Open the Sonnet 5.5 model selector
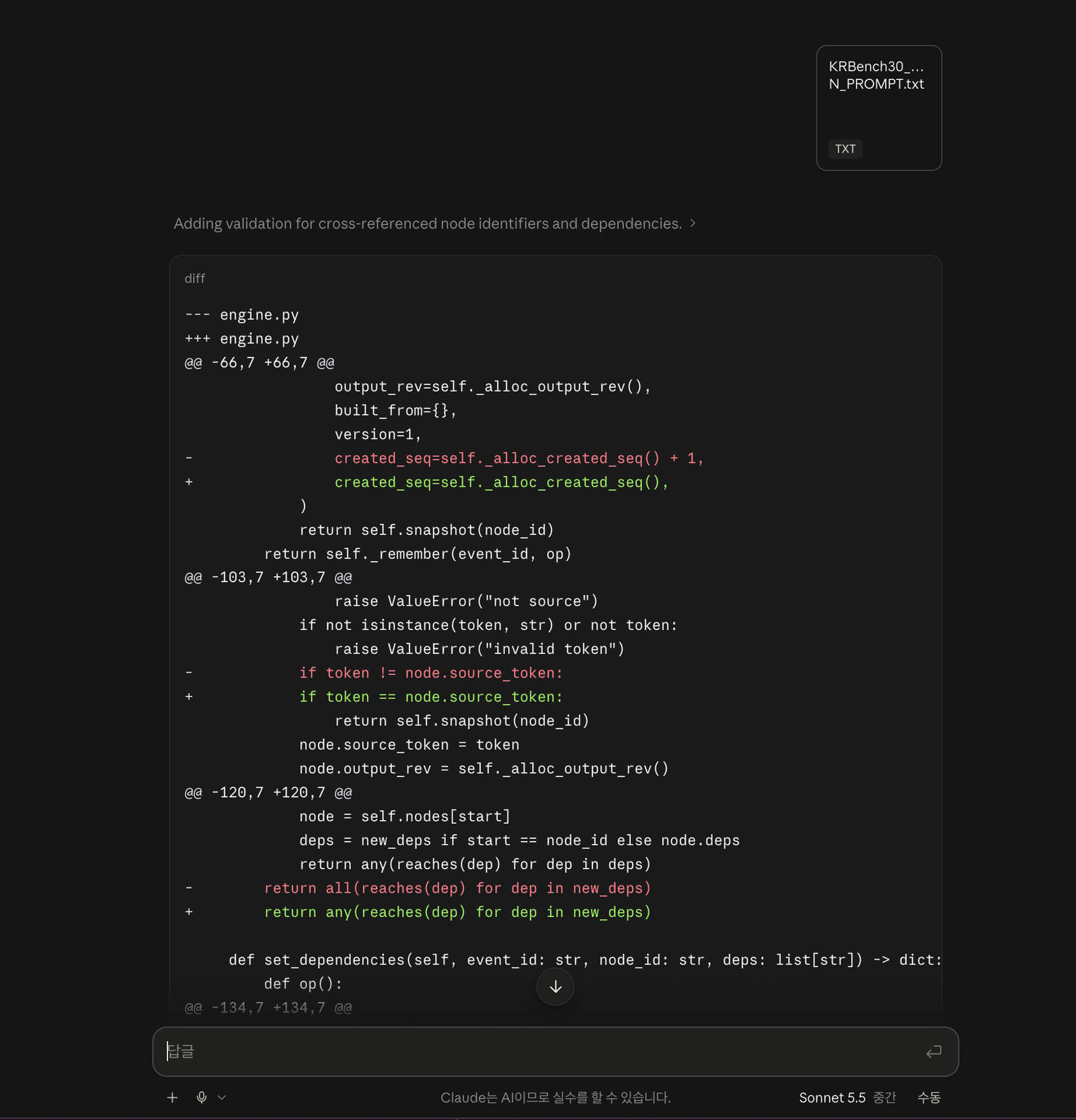The width and height of the screenshot is (1076, 1120). click(847, 1098)
